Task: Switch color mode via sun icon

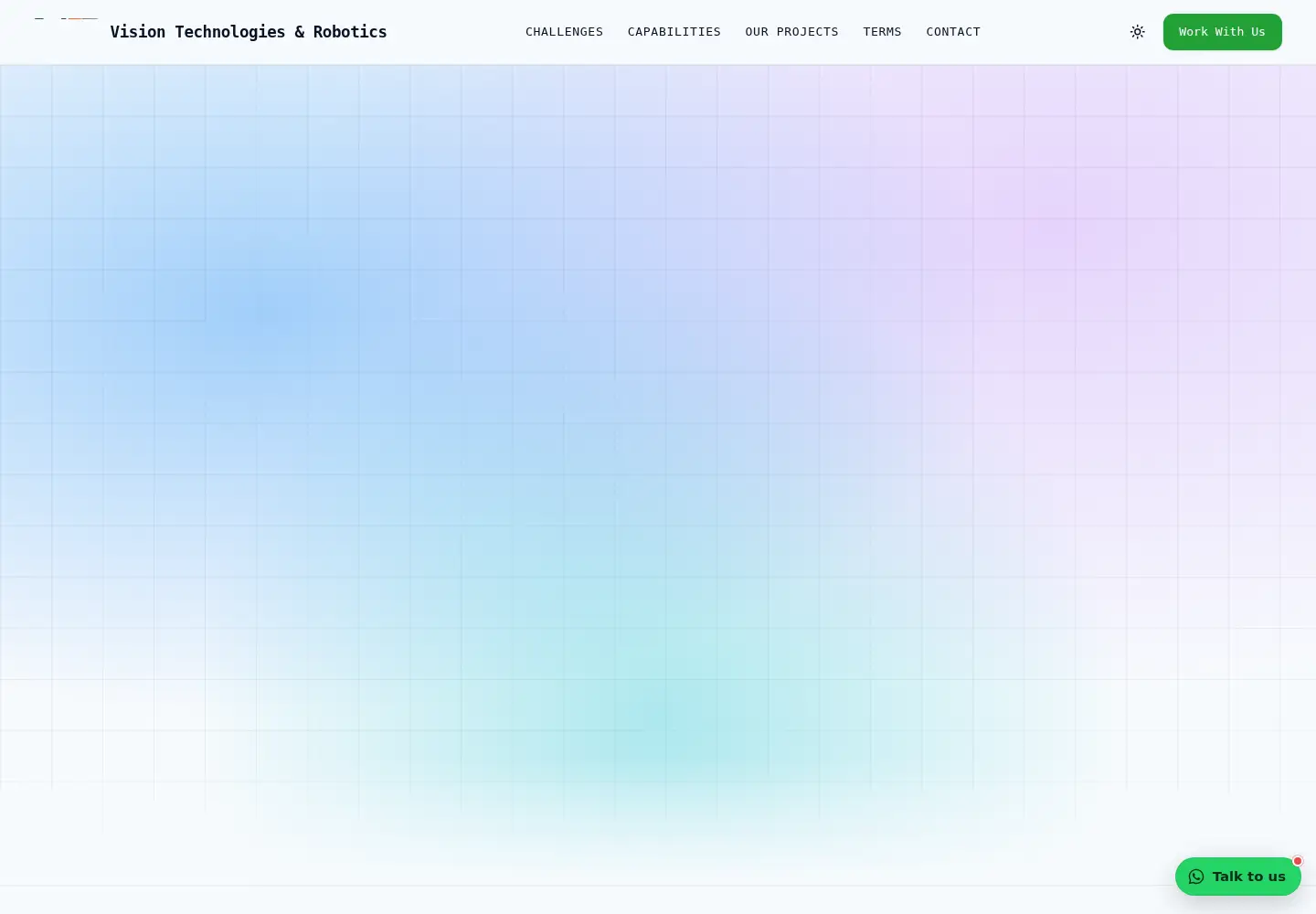Action: pos(1137,32)
